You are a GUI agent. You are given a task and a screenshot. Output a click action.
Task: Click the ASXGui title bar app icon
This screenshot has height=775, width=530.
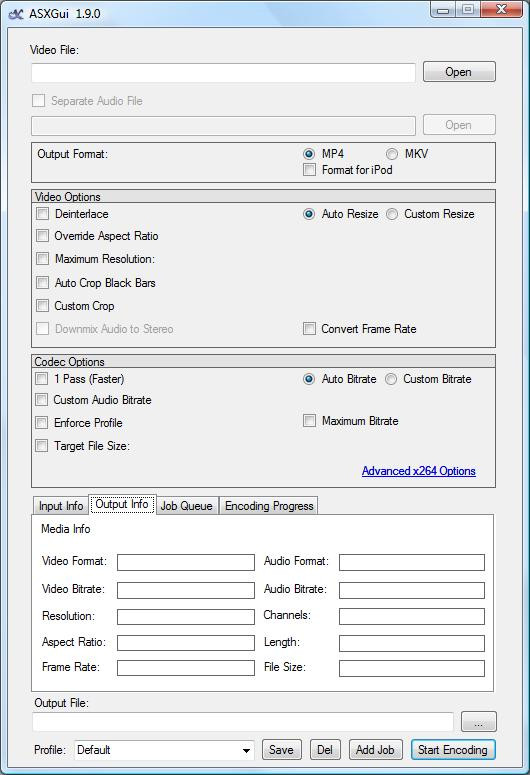coord(16,14)
